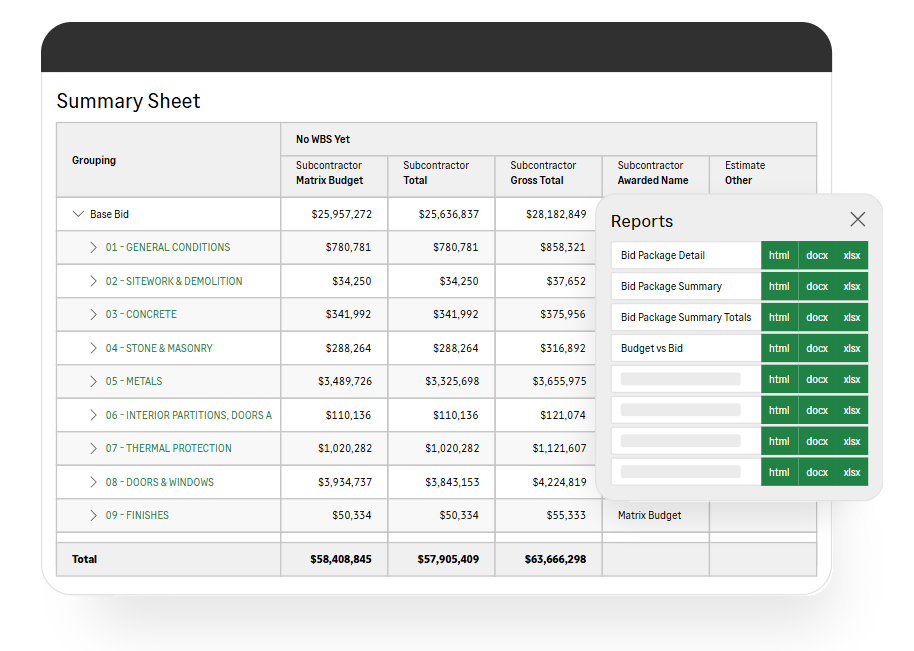Download Budget vs Bid as docx
This screenshot has width=914, height=651.
click(816, 348)
